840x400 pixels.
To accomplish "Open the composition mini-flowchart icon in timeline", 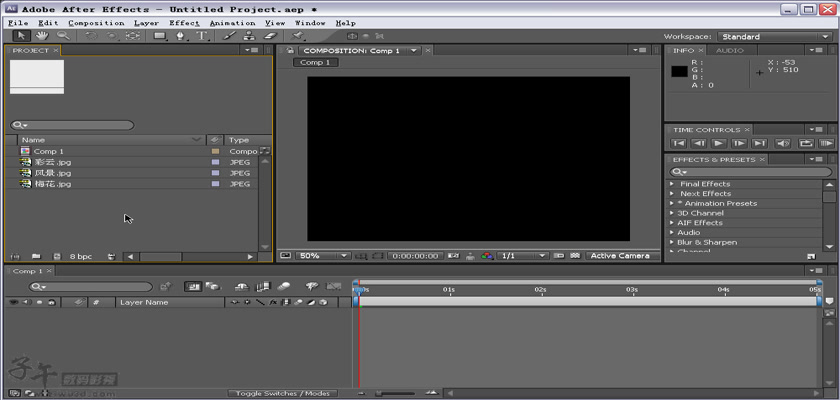I will pyautogui.click(x=166, y=286).
